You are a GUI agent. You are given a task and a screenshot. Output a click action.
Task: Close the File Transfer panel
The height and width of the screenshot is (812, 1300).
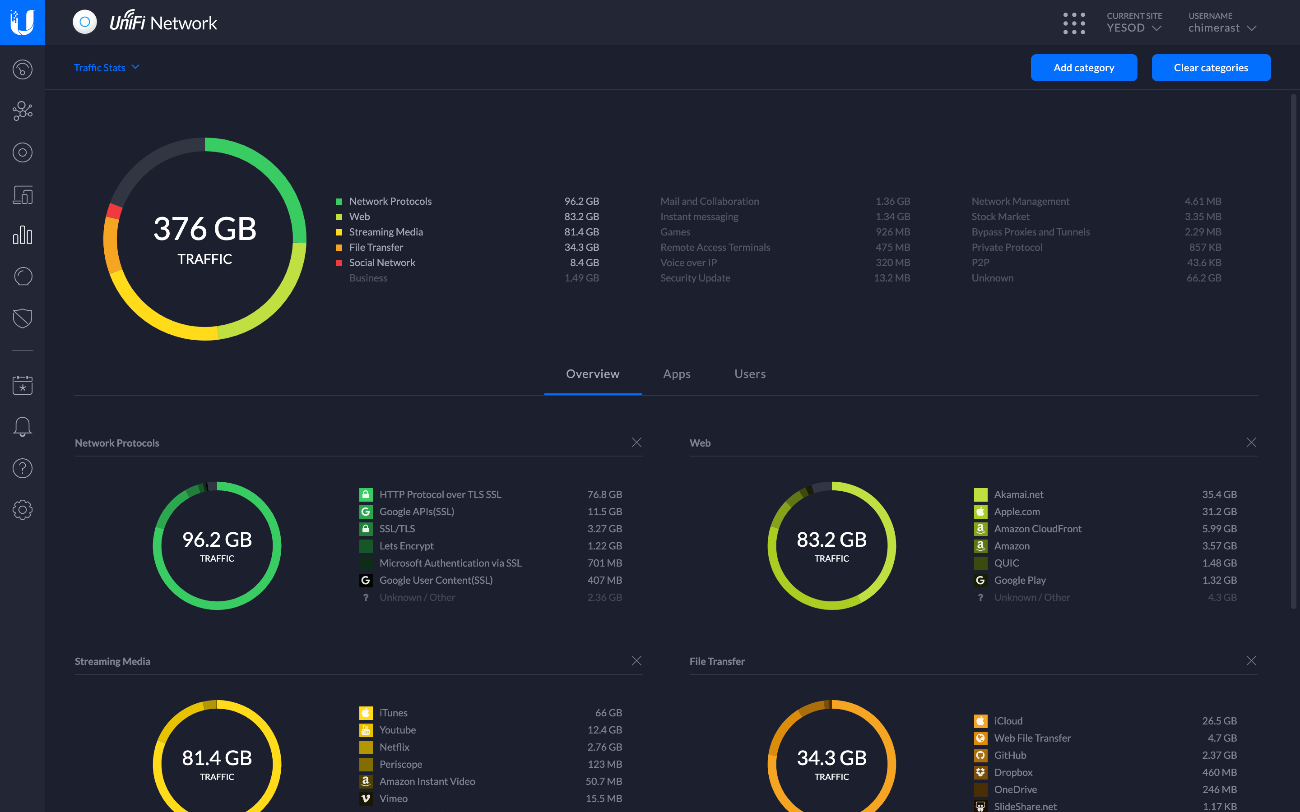click(1251, 660)
